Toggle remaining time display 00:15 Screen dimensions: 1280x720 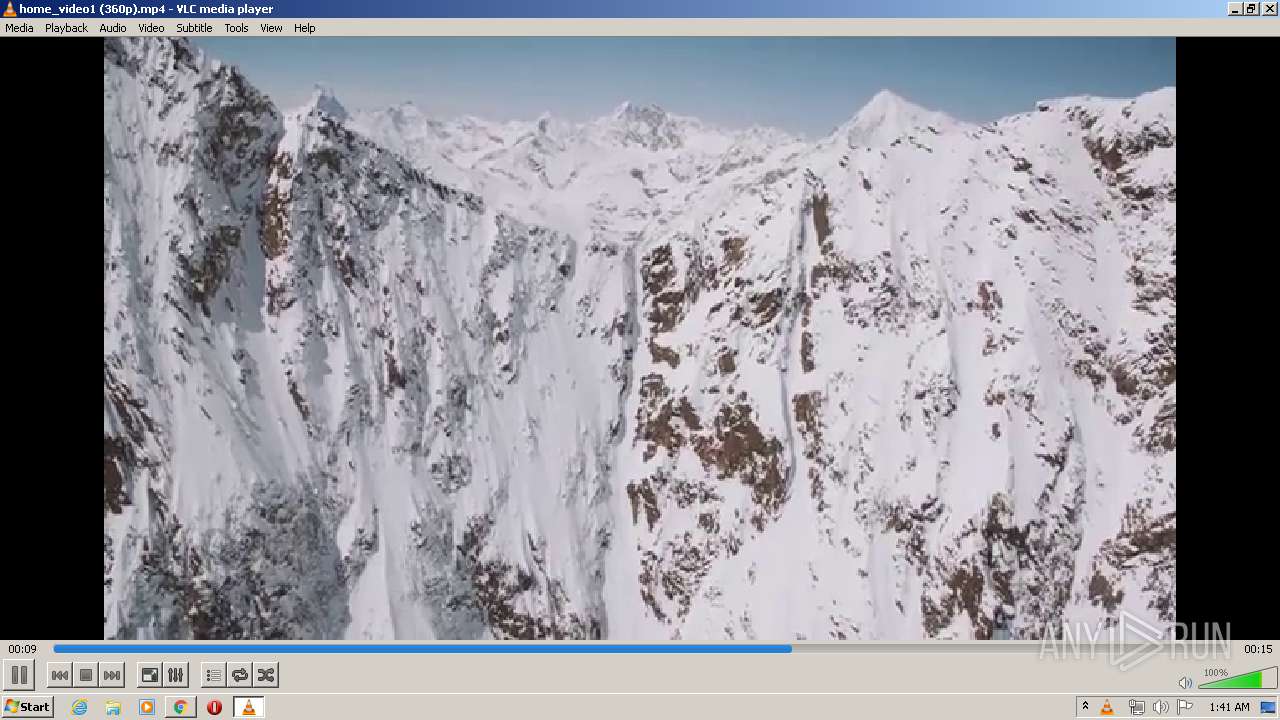pyautogui.click(x=1258, y=649)
